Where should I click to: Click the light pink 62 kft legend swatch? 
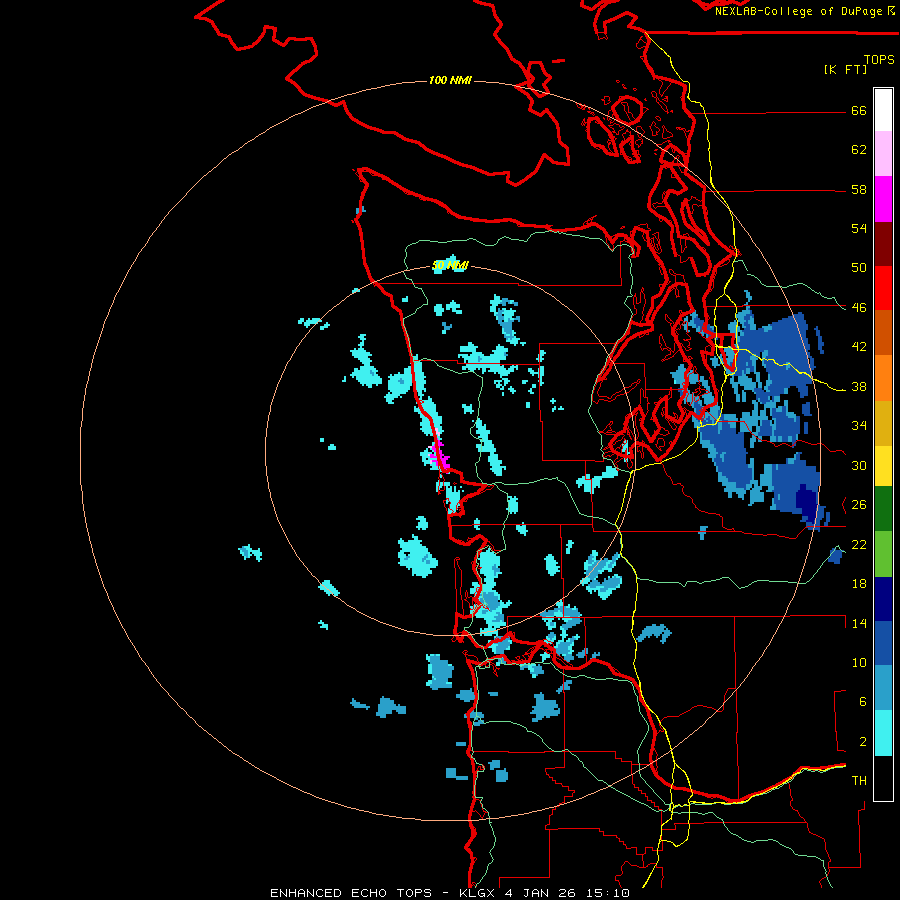click(883, 153)
